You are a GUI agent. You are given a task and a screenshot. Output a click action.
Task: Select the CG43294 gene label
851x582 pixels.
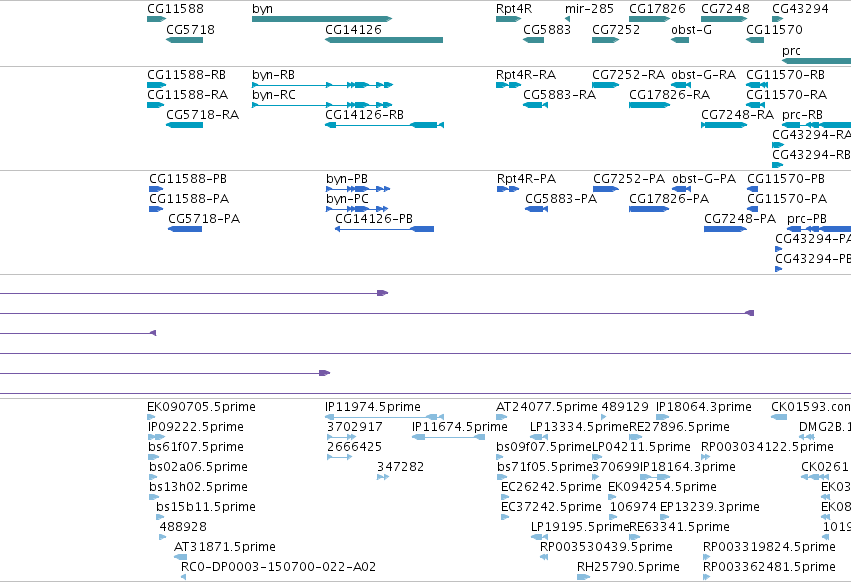(800, 9)
